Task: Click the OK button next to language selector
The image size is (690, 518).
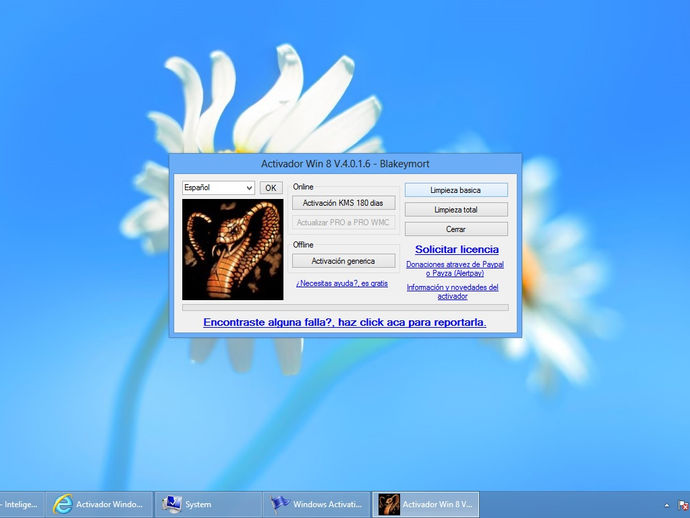Action: click(x=271, y=188)
